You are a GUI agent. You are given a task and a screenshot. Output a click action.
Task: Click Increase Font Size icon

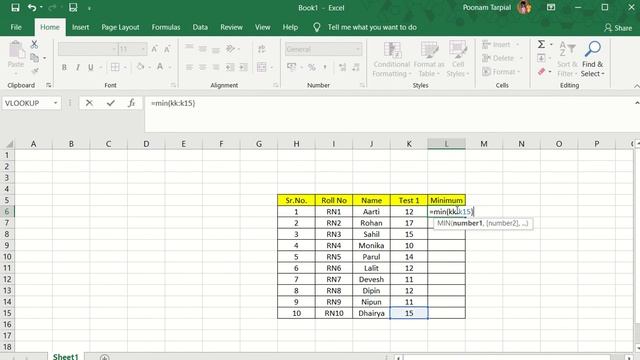[154, 49]
